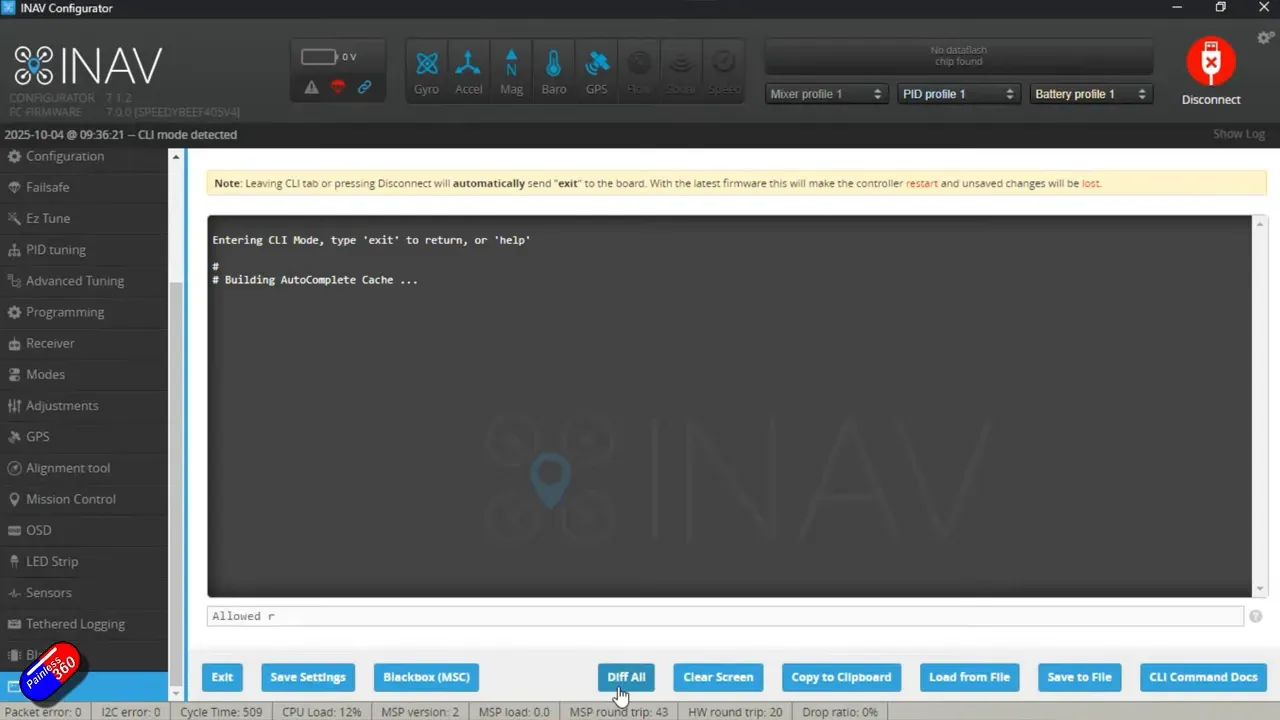The image size is (1280, 720).
Task: Click Copy to Clipboard button
Action: click(x=841, y=677)
